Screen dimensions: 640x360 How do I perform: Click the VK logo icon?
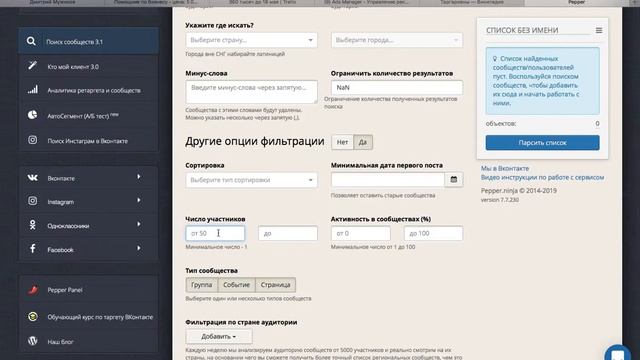point(33,178)
